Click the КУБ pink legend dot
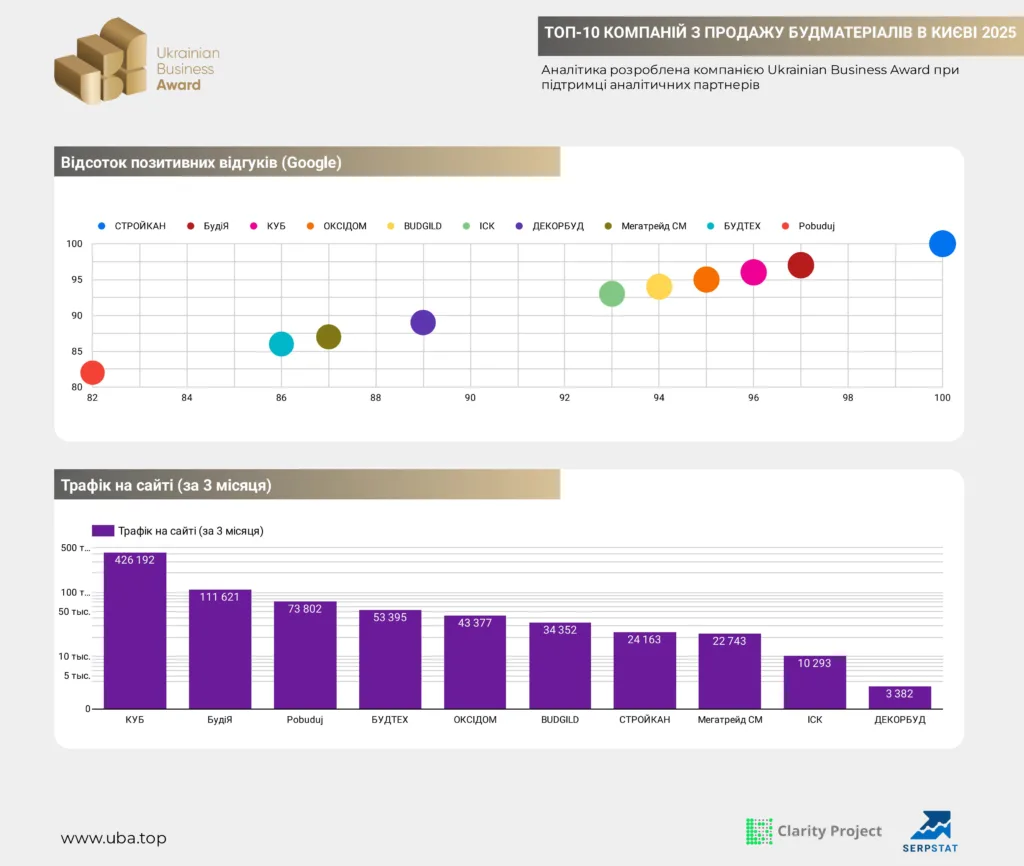Screen dimensions: 1024x866 [256, 226]
